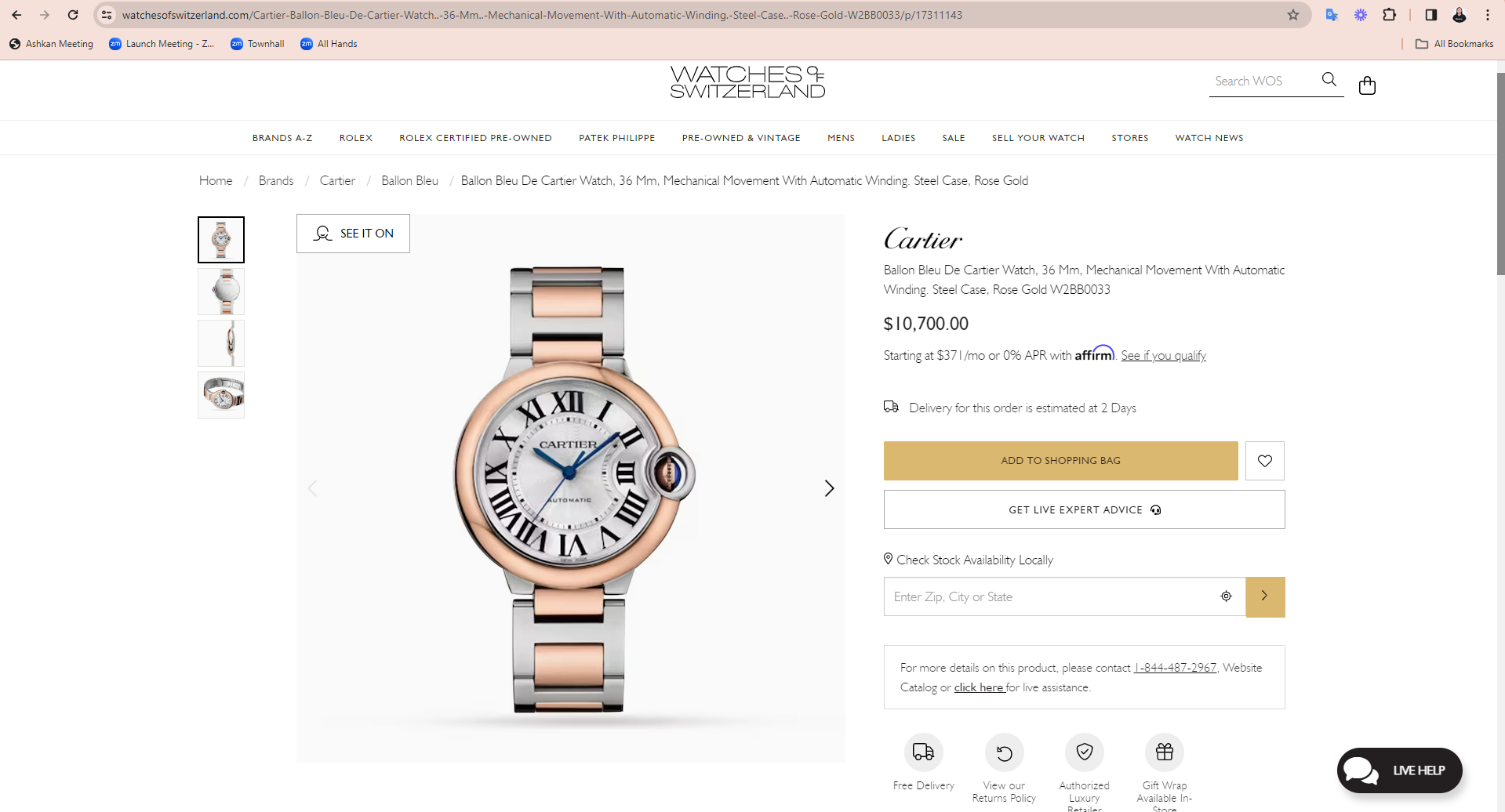Click Add to Shopping Bag button
This screenshot has width=1505, height=812.
point(1060,461)
